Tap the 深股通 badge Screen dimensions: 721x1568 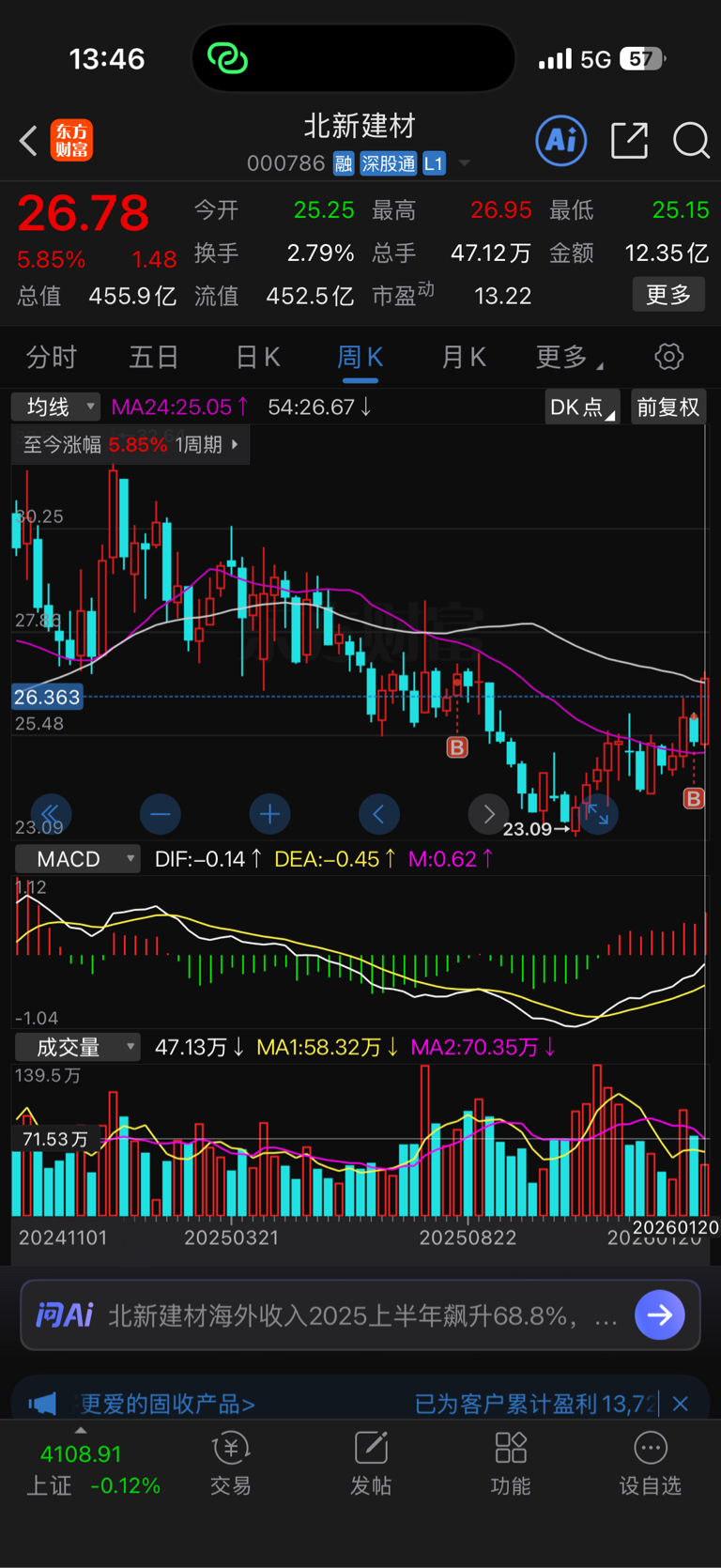389,164
